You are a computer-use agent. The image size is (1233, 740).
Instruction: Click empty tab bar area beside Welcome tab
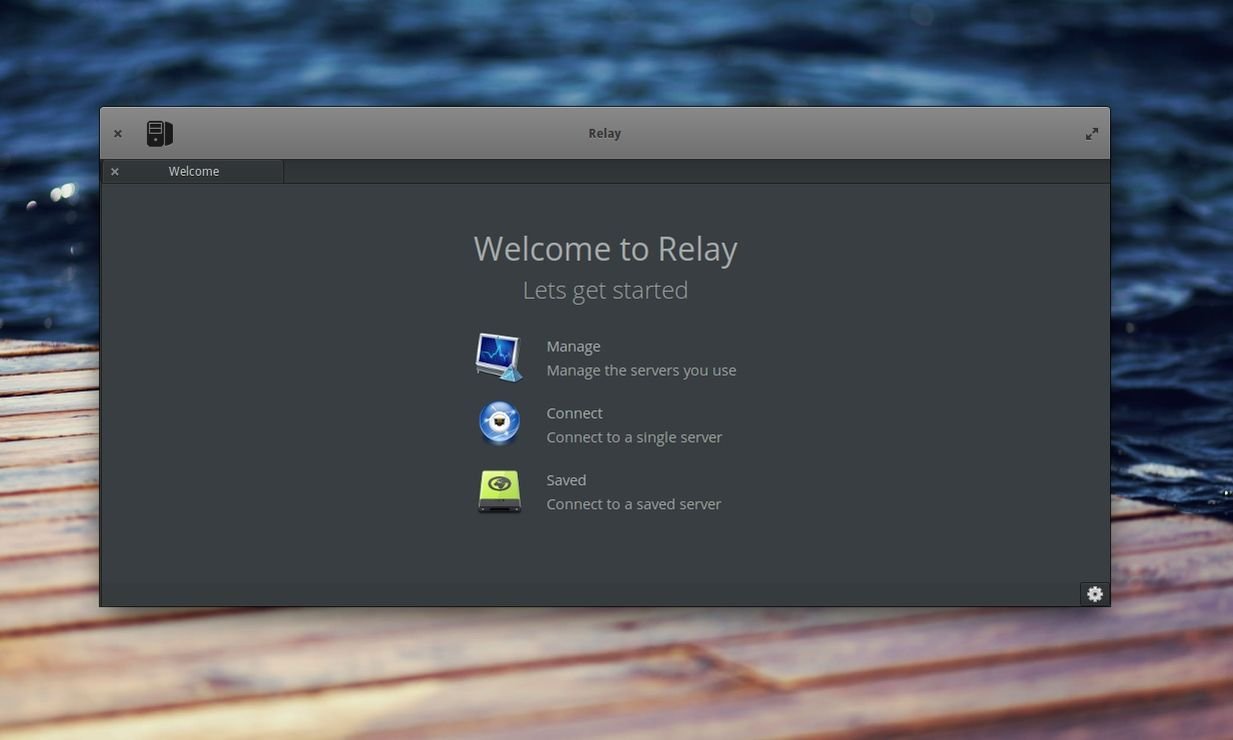690,172
